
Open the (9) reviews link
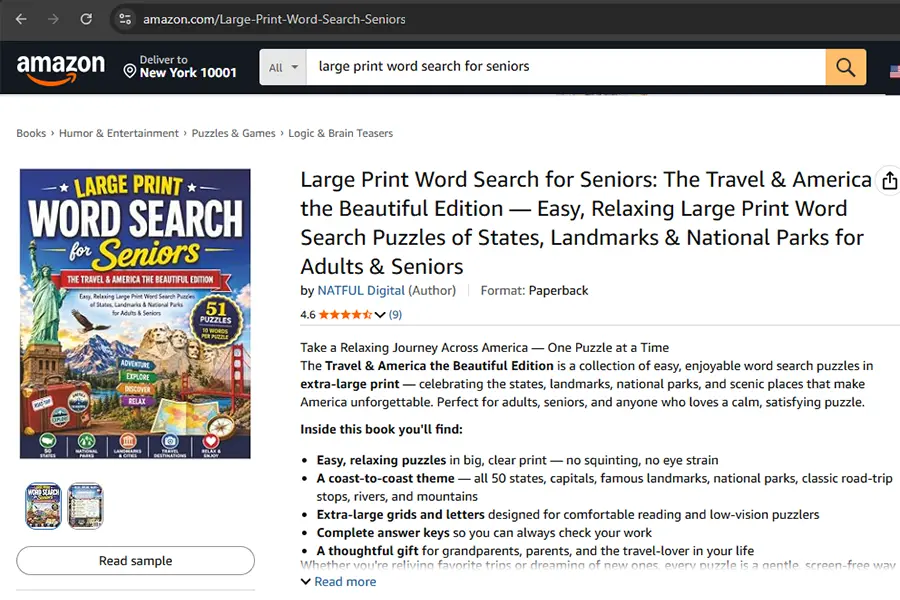(395, 315)
